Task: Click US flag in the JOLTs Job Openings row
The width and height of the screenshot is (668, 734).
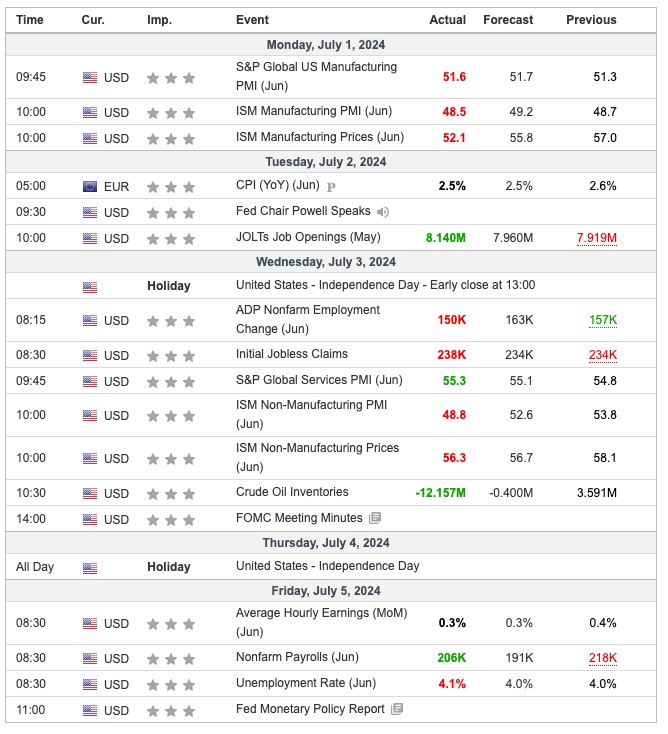Action: click(90, 240)
